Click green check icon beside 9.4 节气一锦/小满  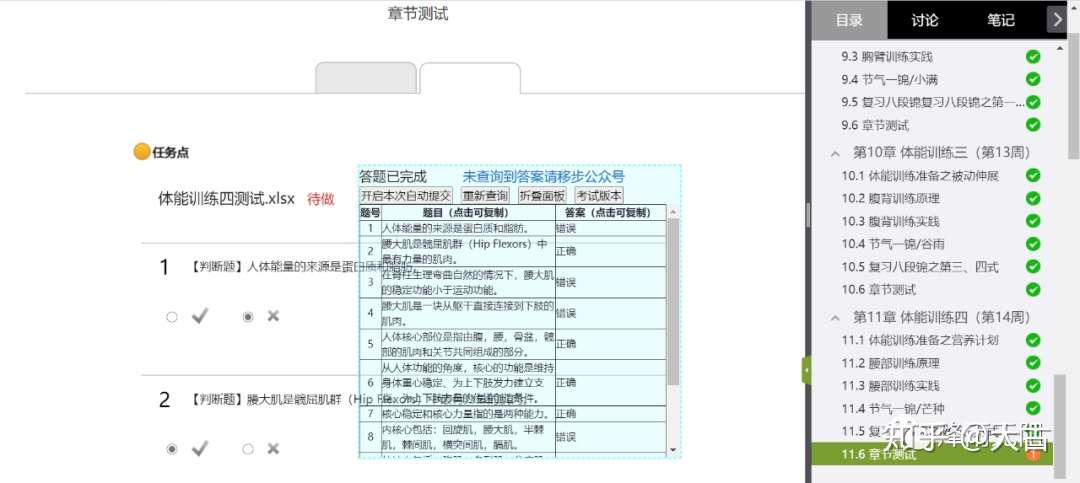coord(1032,79)
